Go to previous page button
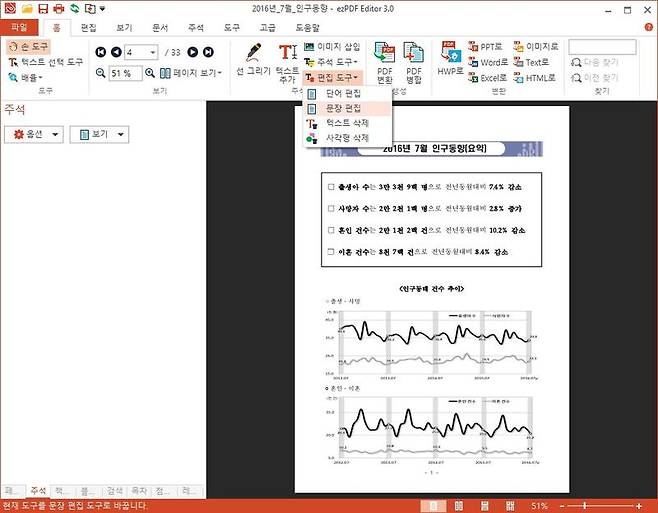658x513 pixels. point(116,52)
